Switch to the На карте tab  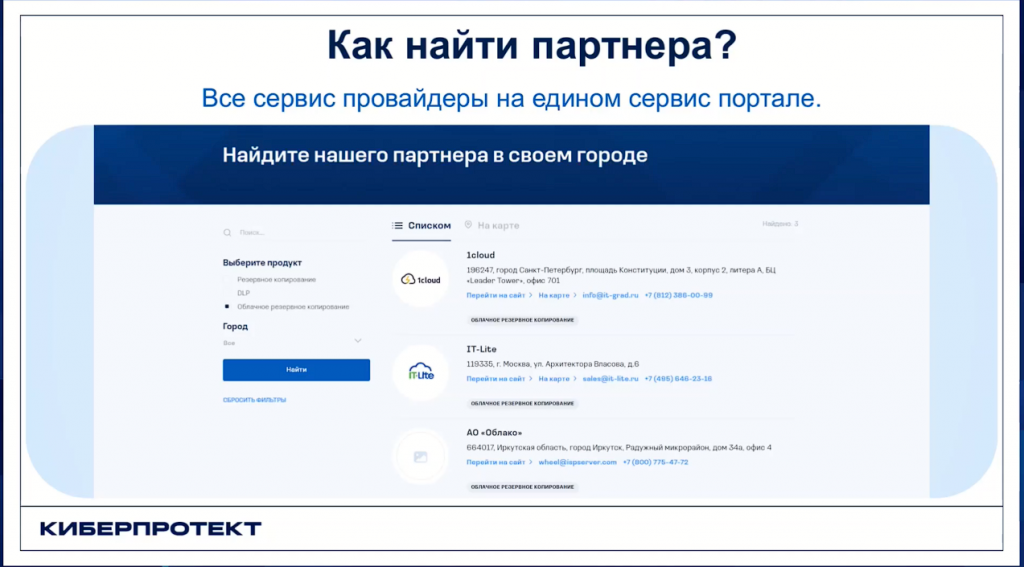492,226
